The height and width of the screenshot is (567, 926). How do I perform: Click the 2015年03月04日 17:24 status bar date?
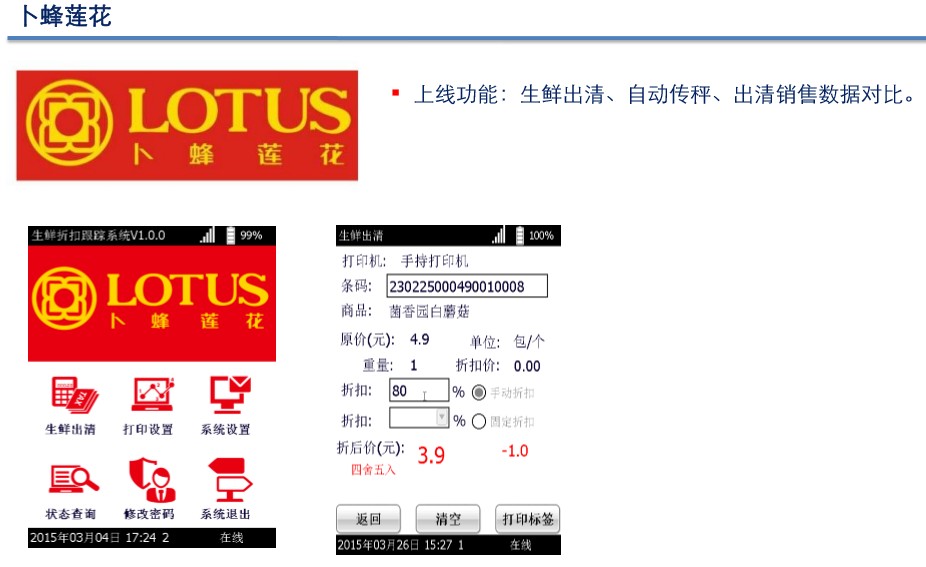tap(93, 537)
